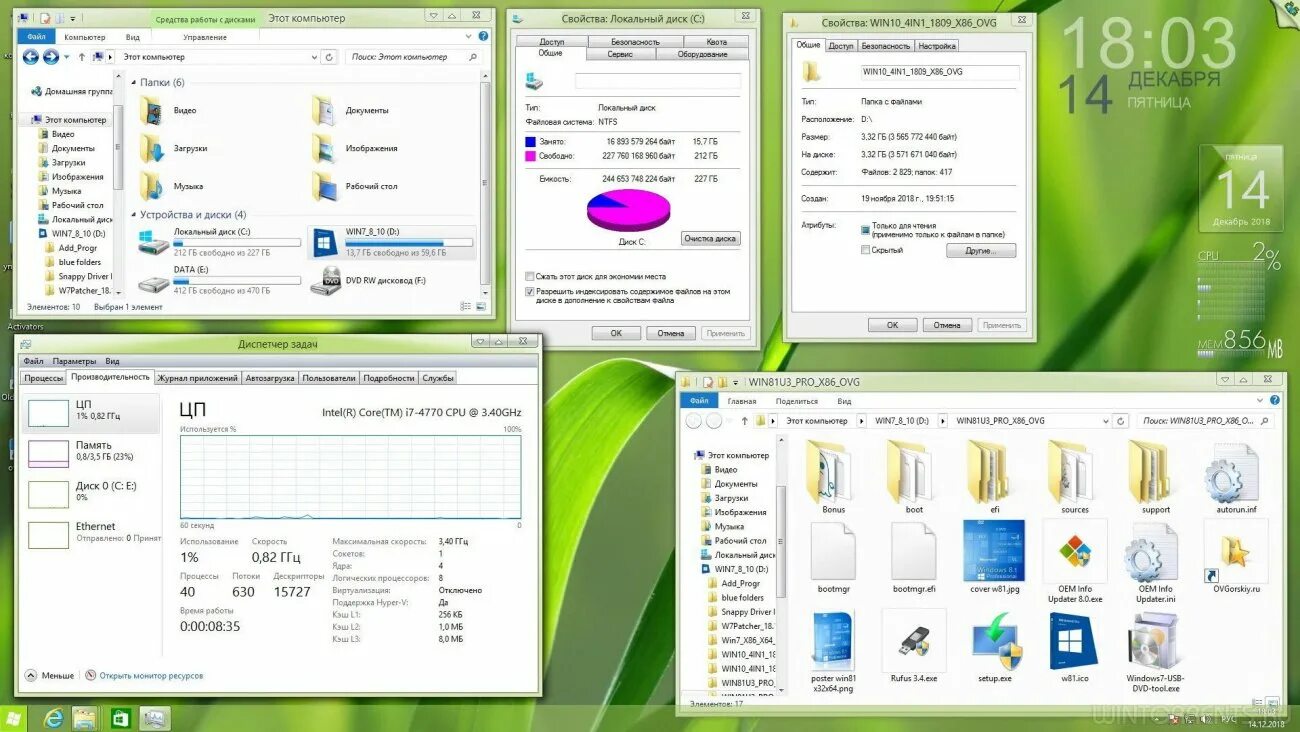Toggle Разрешить индексировать содержимое файлов checkbox
The image size is (1300, 732).
coord(530,292)
